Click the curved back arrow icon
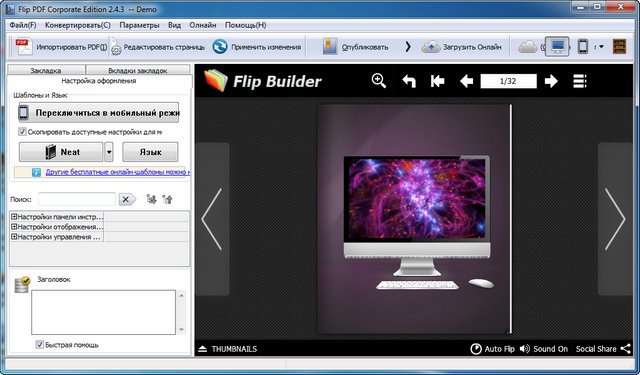640x375 pixels. (x=409, y=81)
